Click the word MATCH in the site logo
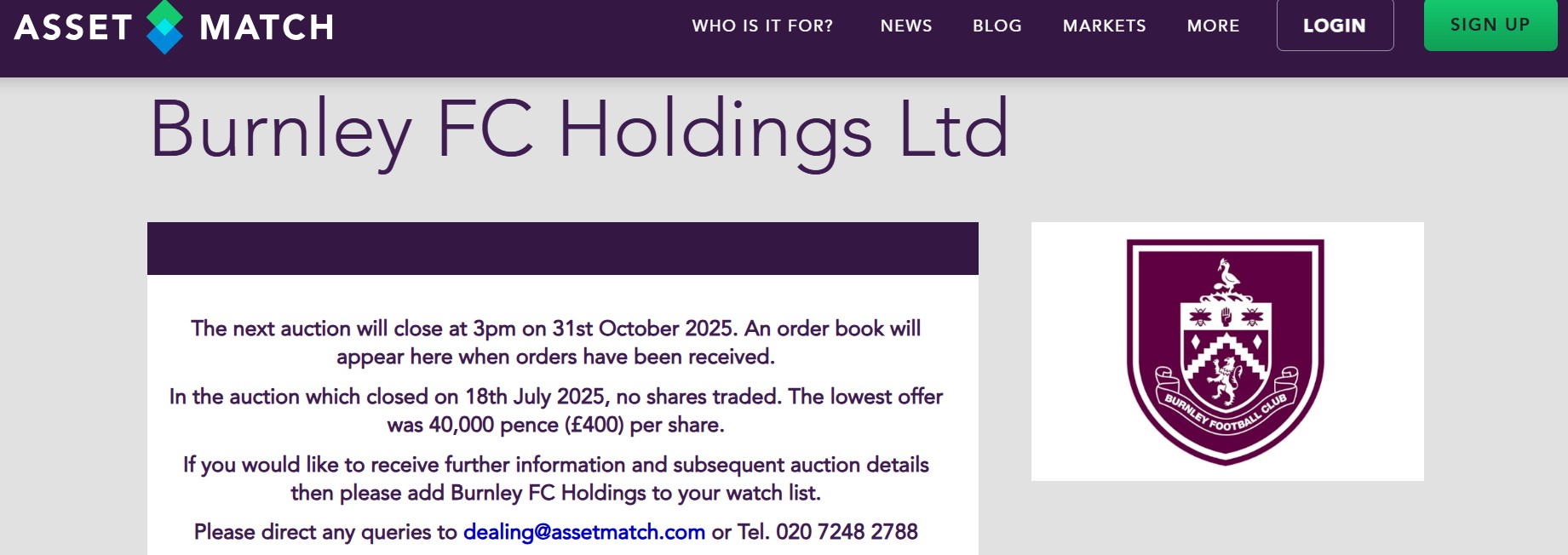1568x555 pixels. tap(267, 27)
